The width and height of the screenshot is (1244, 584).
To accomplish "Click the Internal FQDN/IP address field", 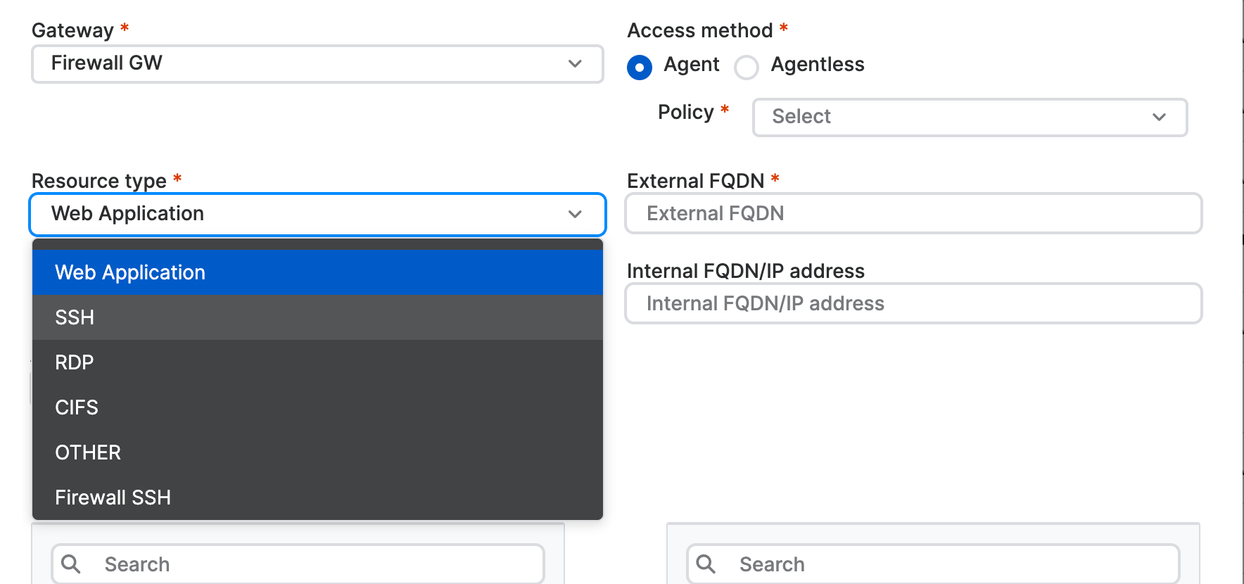I will tap(912, 304).
